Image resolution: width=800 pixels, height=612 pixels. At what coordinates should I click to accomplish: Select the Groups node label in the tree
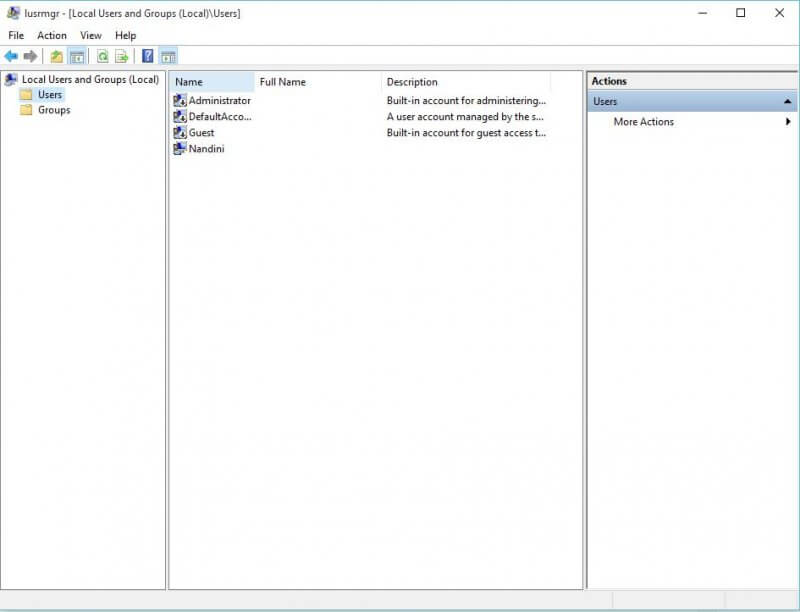tap(54, 110)
